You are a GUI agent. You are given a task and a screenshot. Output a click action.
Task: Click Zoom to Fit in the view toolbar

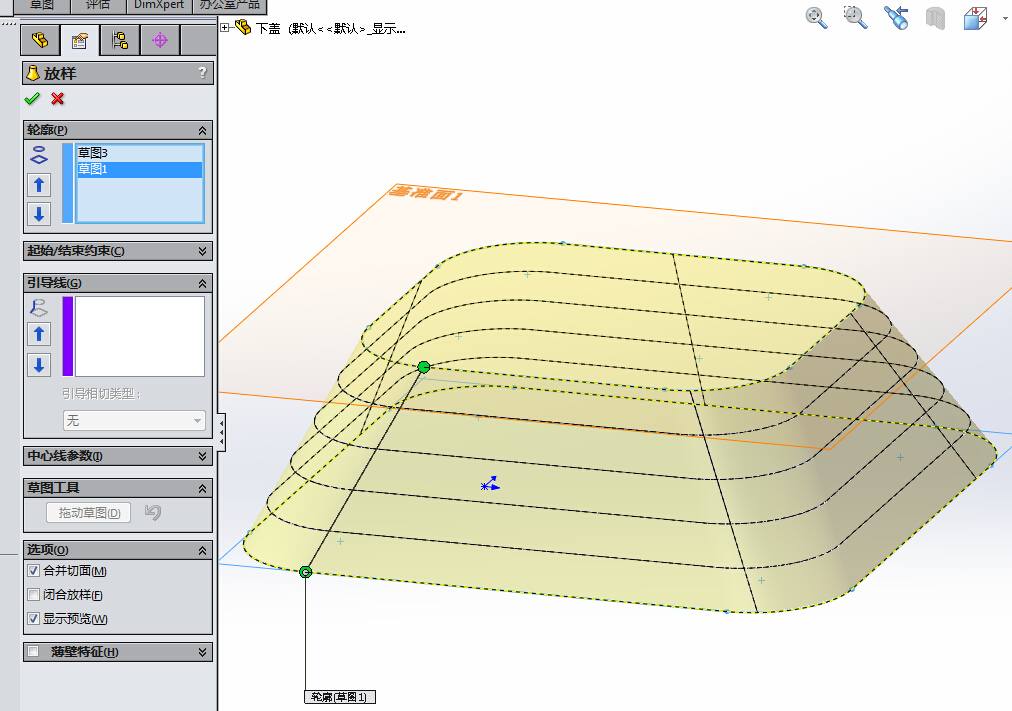[816, 17]
